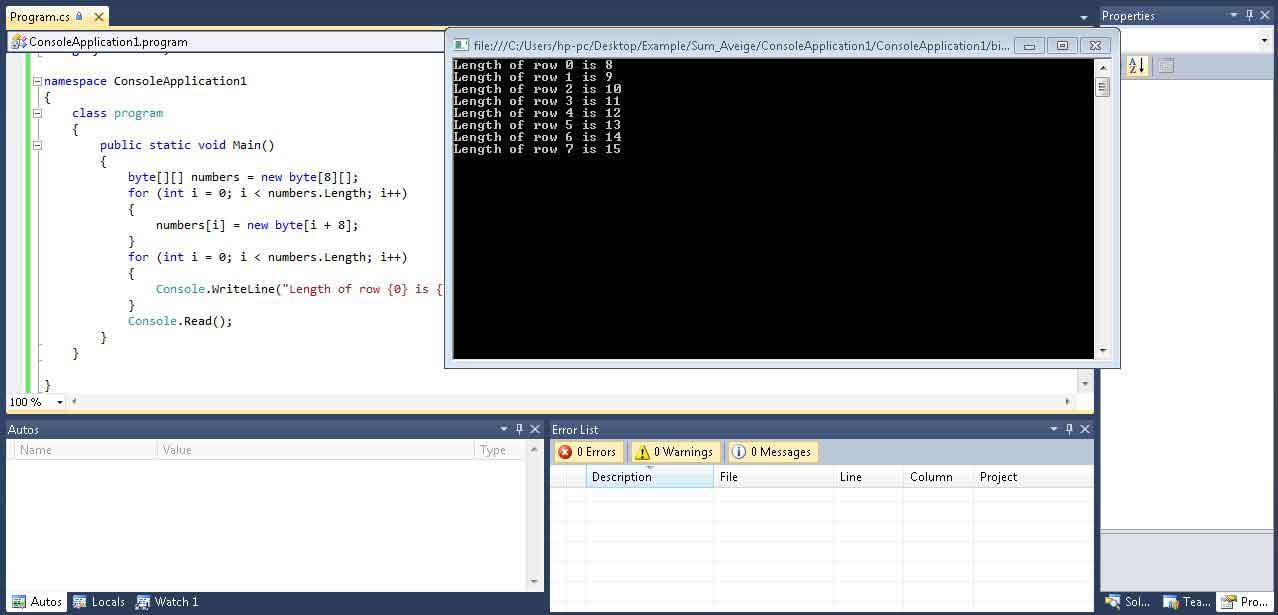Collapse the namespace ConsoleApplication1 block
The image size is (1278, 615).
(x=37, y=81)
